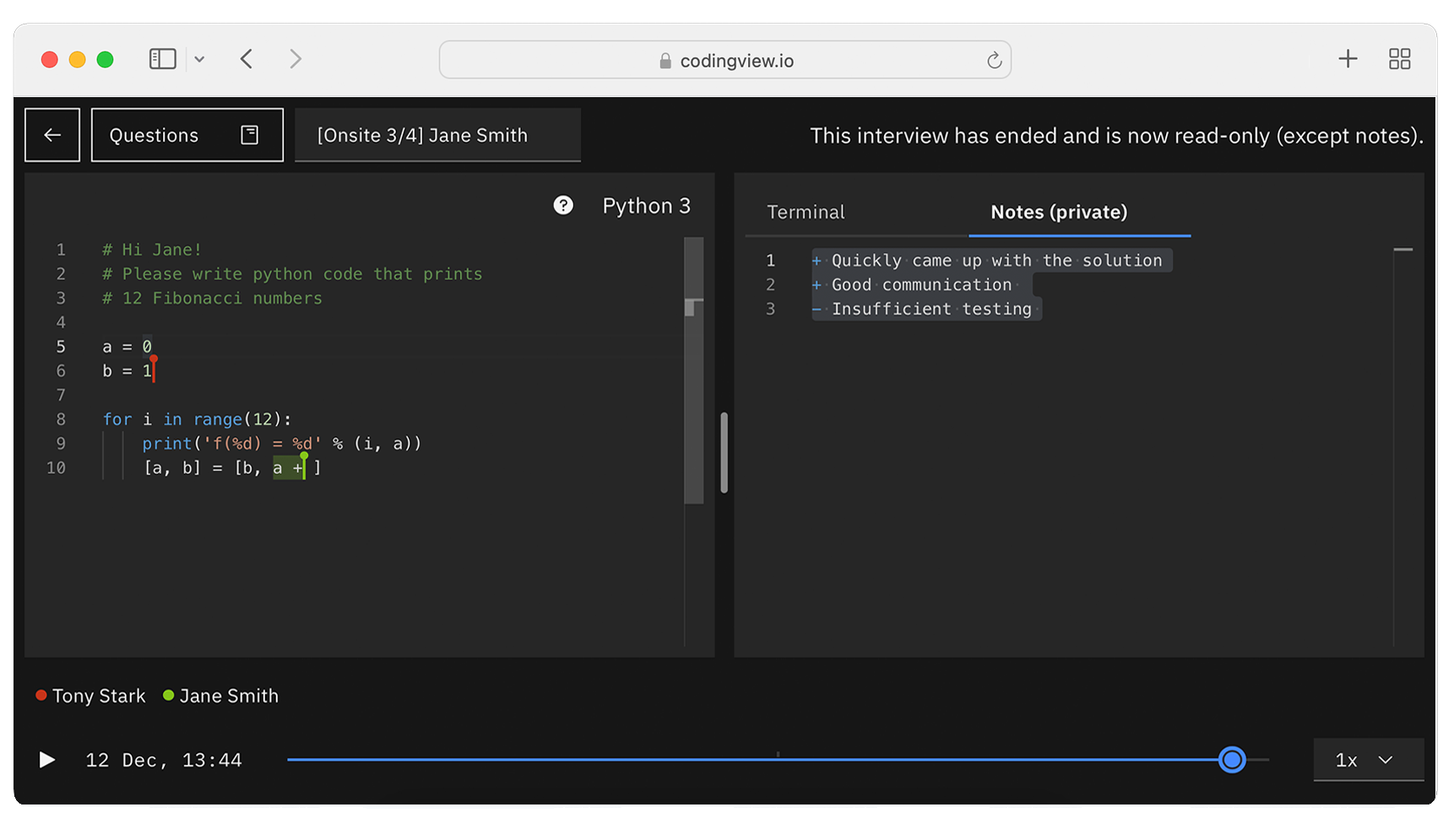1454x840 pixels.
Task: Click the print statement on line 9
Action: pyautogui.click(x=281, y=444)
